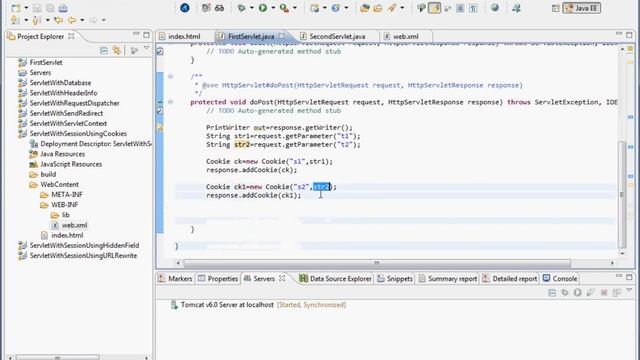Click the Previous Annotation icon
This screenshot has width=640, height=360.
[x=37, y=20]
